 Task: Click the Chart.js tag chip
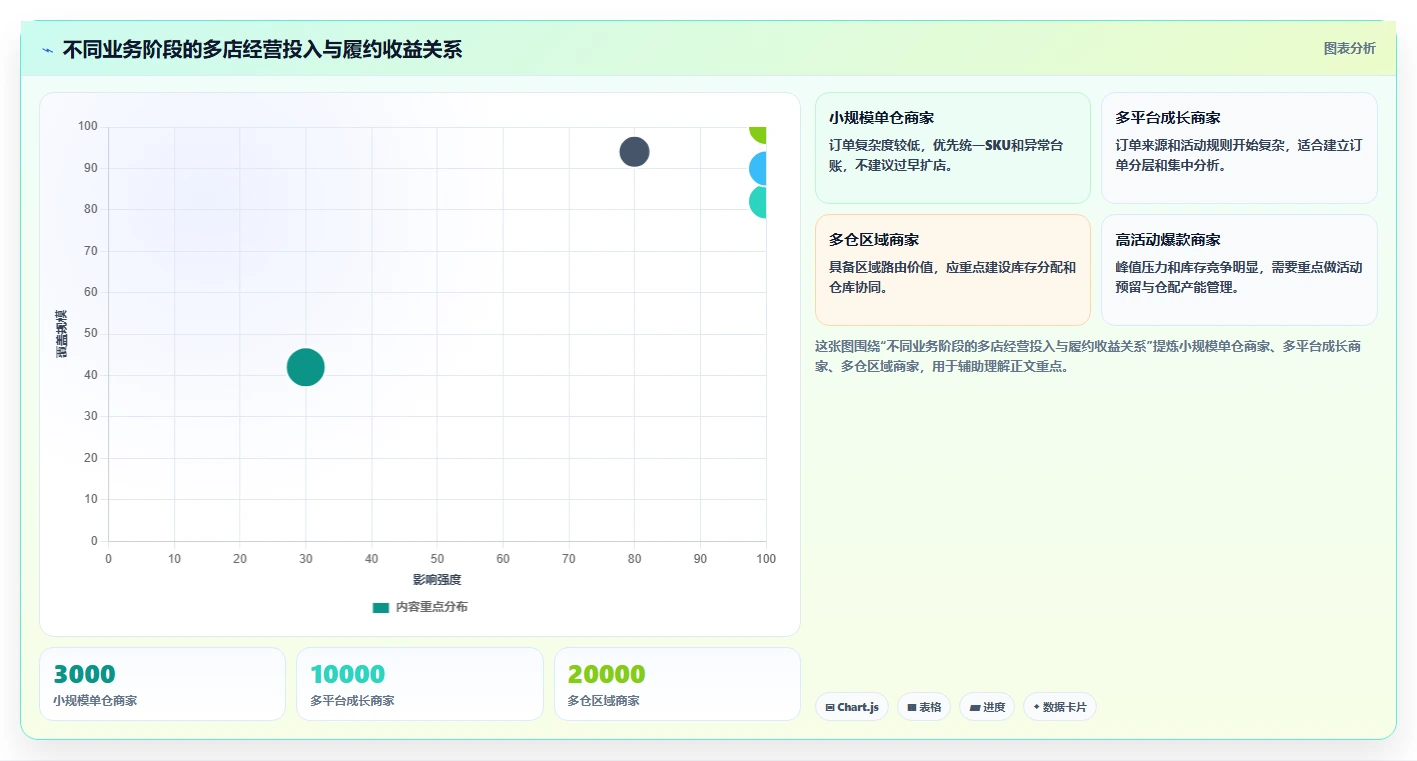[x=852, y=707]
